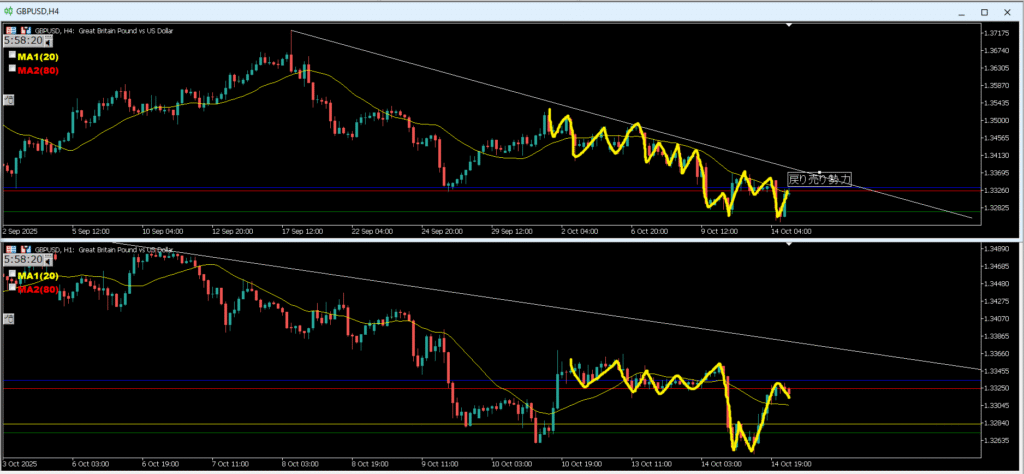
Task: Select the 戻り売り勢力 text label
Action: [819, 180]
